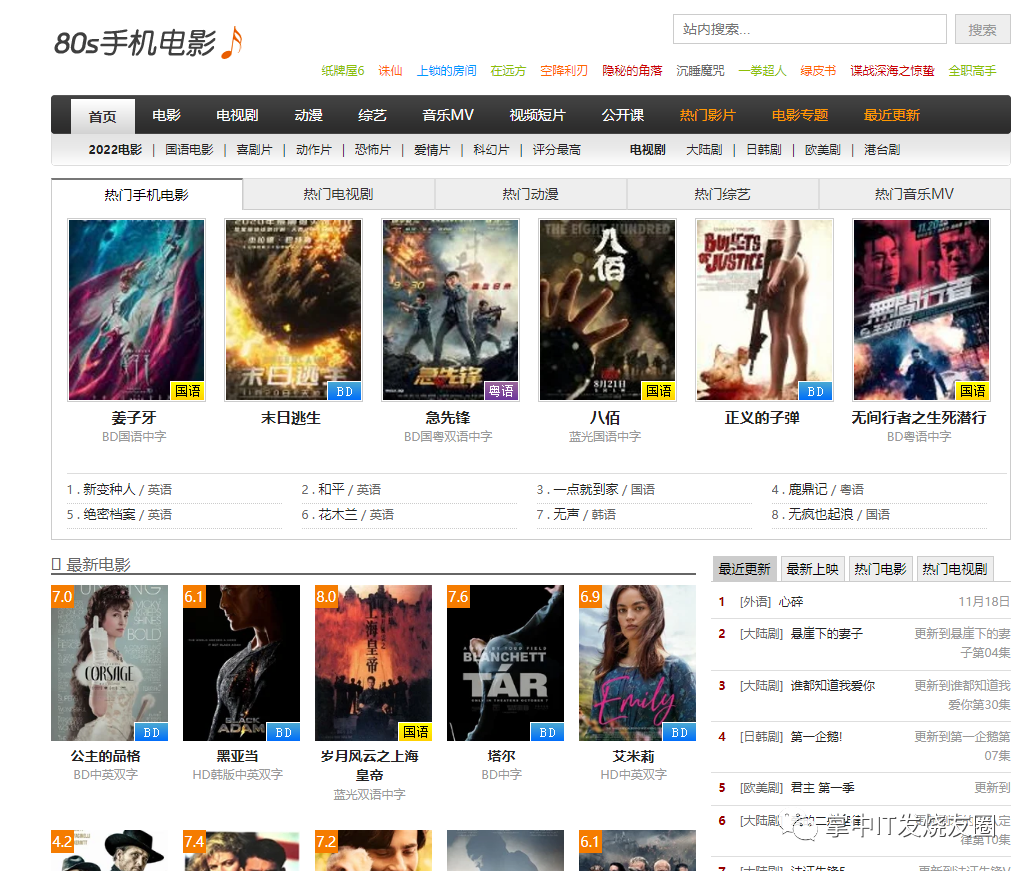The image size is (1030, 871).
Task: Open the 八佰 movie poster
Action: tap(607, 309)
